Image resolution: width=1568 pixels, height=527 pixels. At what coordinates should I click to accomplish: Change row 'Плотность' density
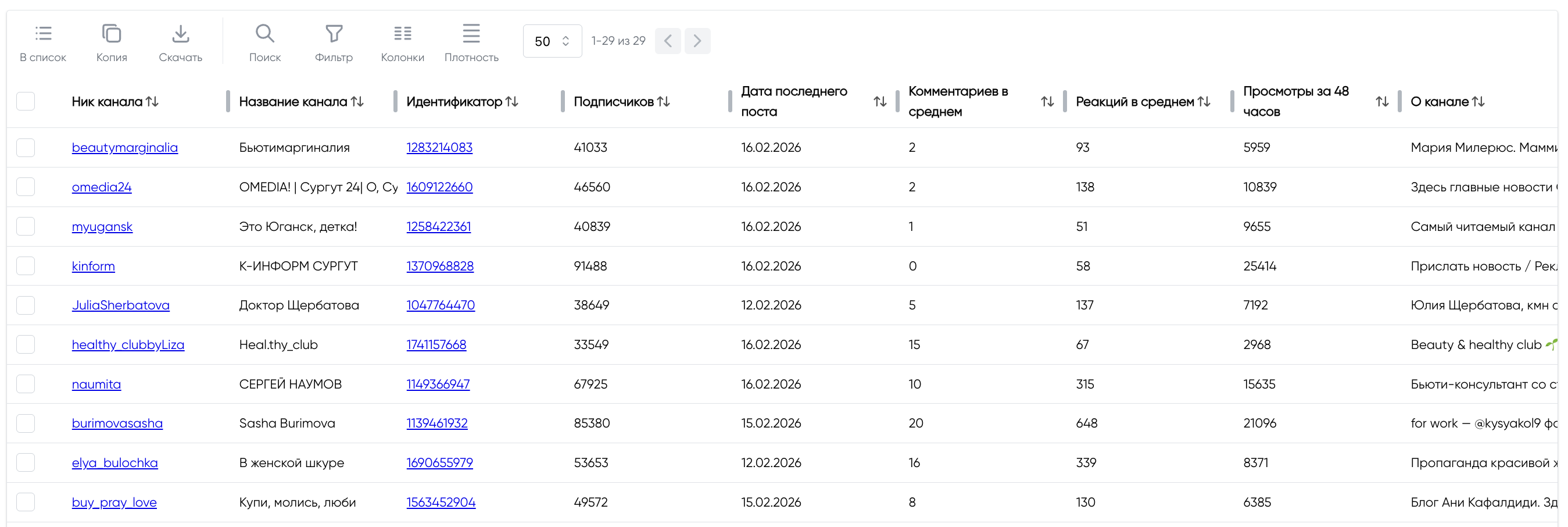[471, 34]
